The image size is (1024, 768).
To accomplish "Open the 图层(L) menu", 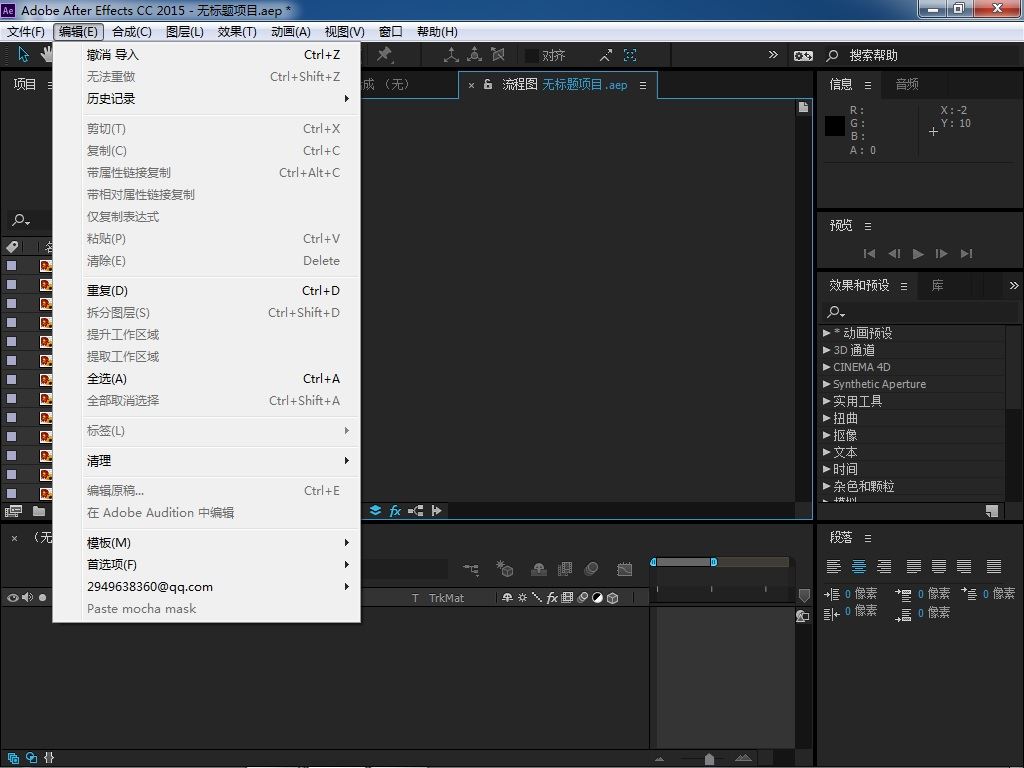I will click(185, 31).
